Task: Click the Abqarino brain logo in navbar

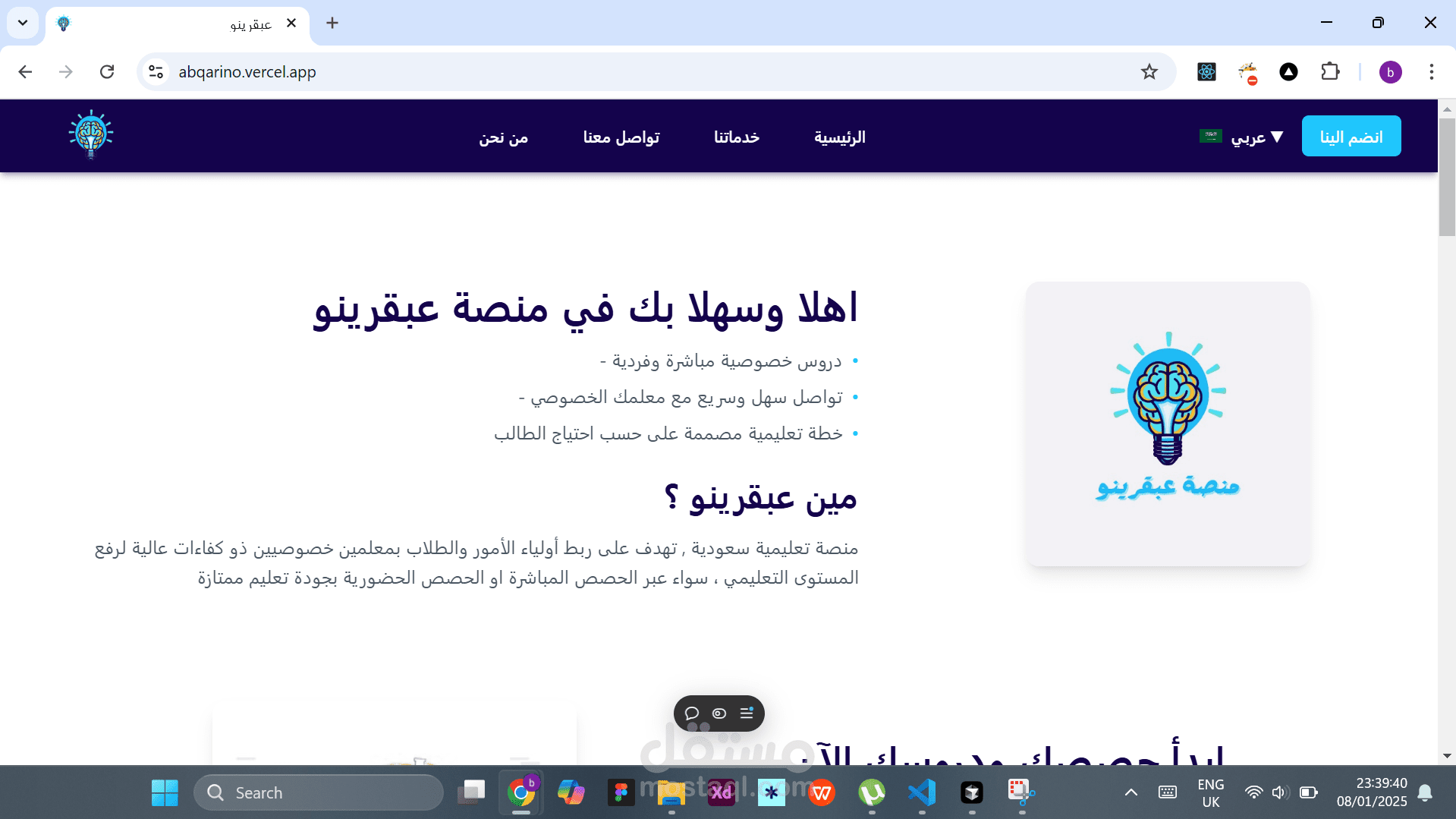Action: tap(91, 135)
